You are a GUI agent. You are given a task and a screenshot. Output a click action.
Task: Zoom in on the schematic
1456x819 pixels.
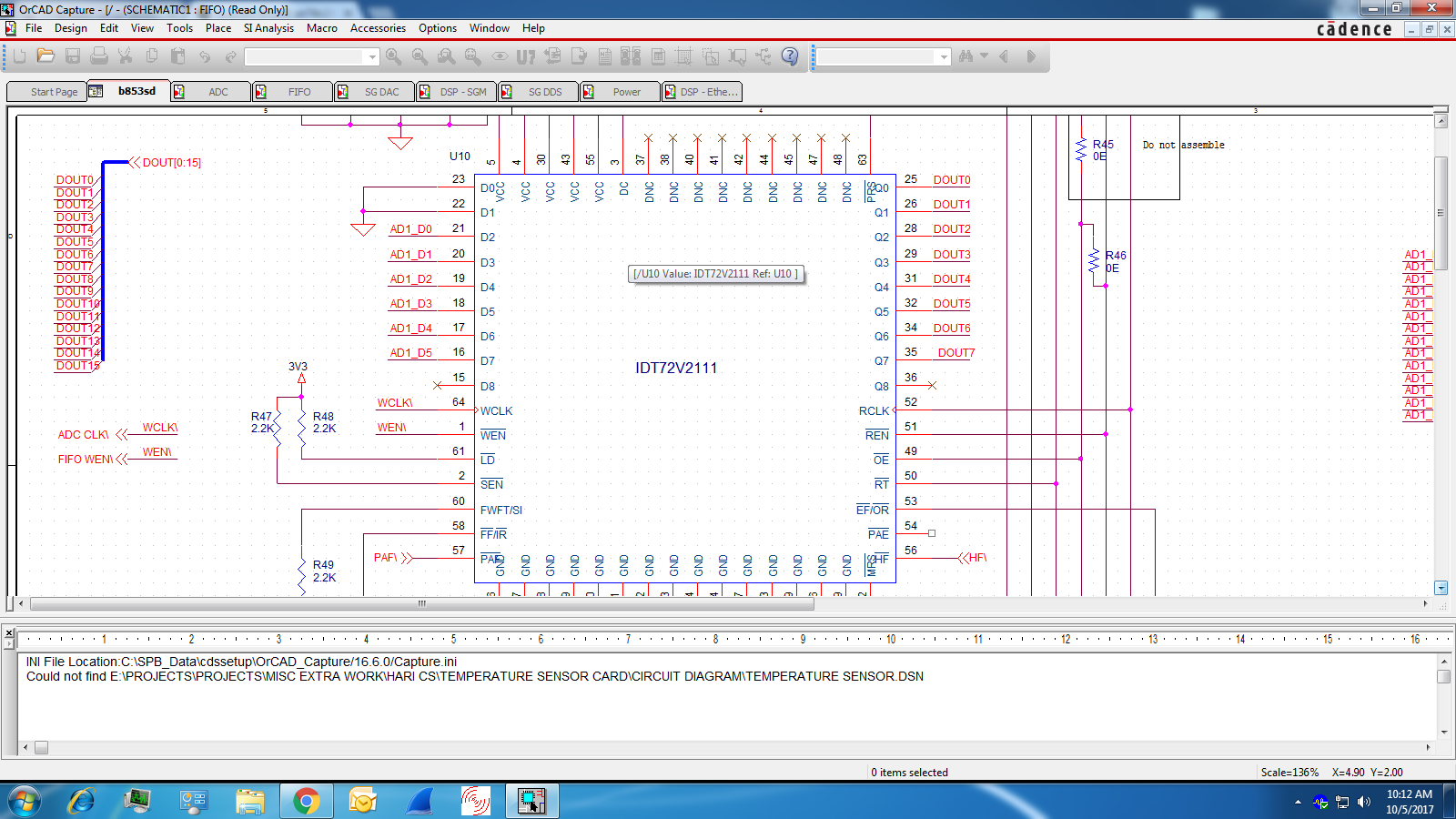coord(393,56)
